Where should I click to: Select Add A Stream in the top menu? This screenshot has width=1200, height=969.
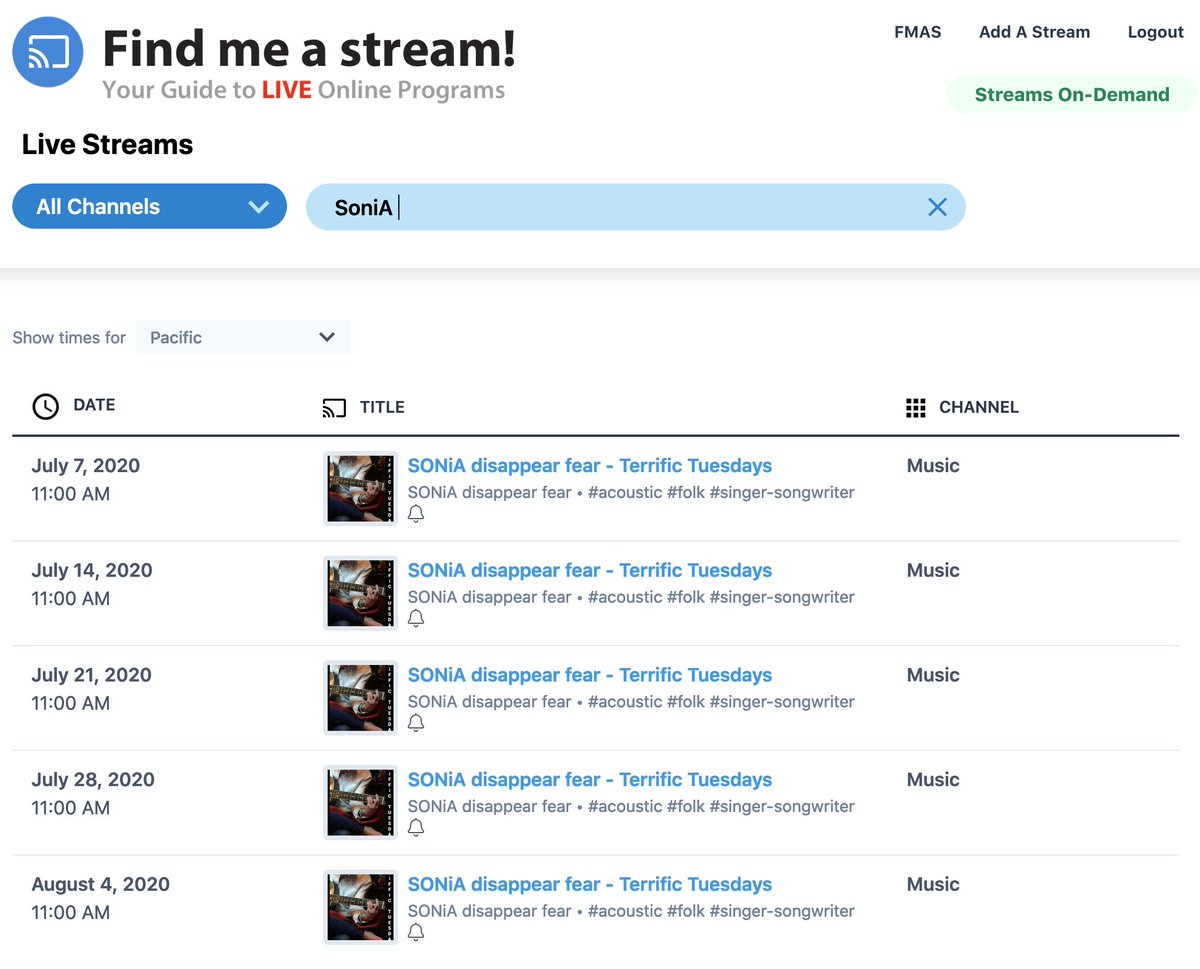point(1034,31)
